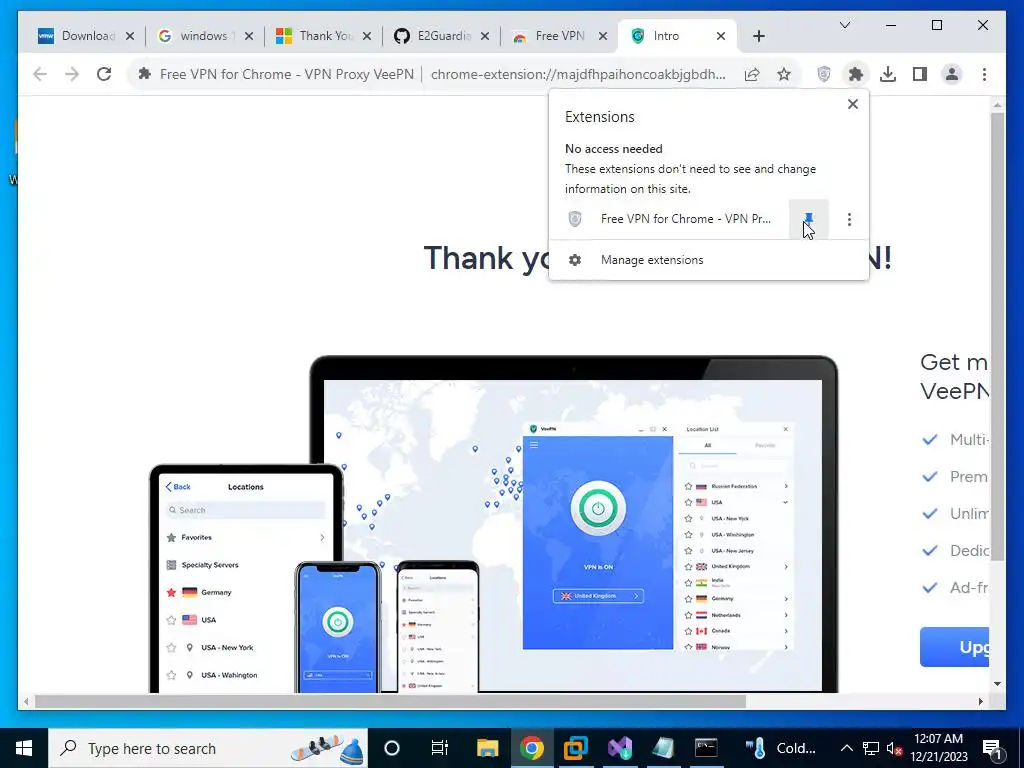The image size is (1024, 768).
Task: Click the Chrome taskbar icon
Action: click(x=532, y=748)
